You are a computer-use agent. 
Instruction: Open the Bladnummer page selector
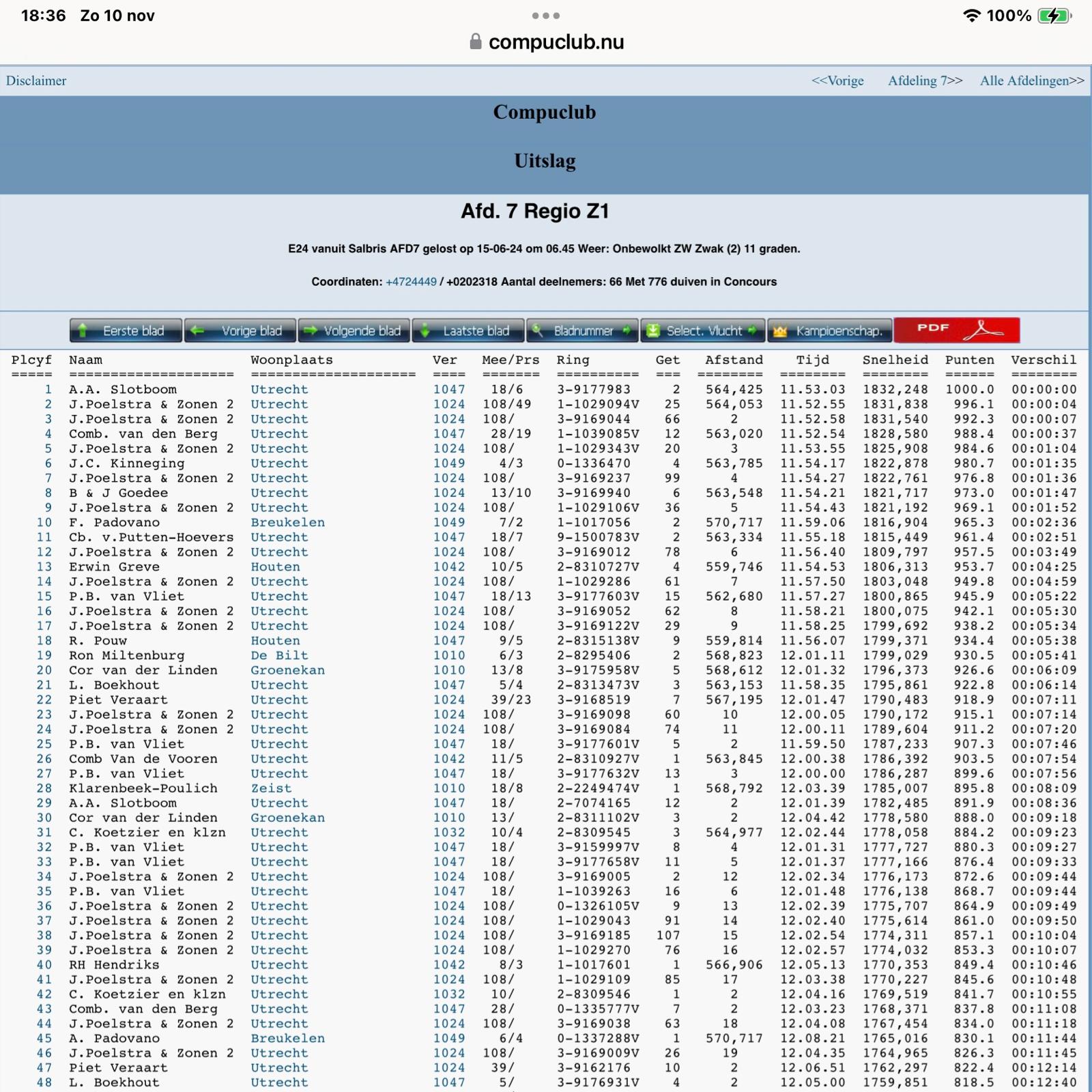(x=582, y=331)
